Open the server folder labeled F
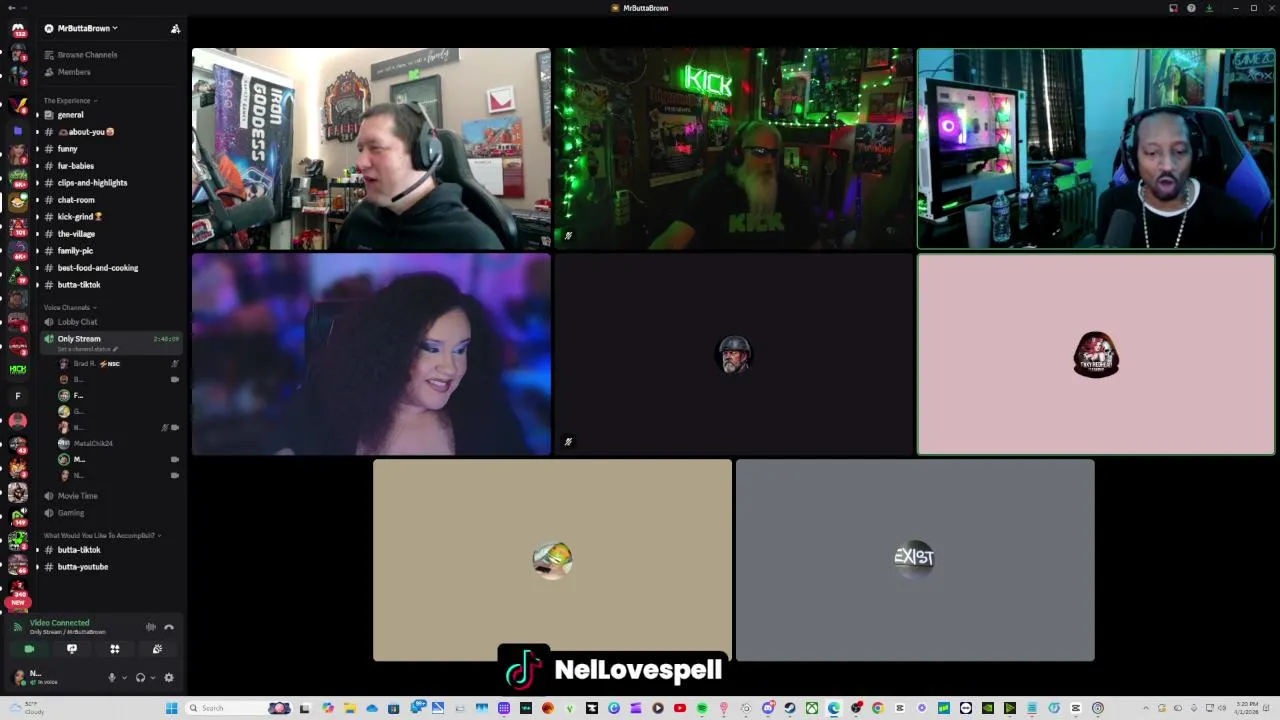 pyautogui.click(x=17, y=396)
